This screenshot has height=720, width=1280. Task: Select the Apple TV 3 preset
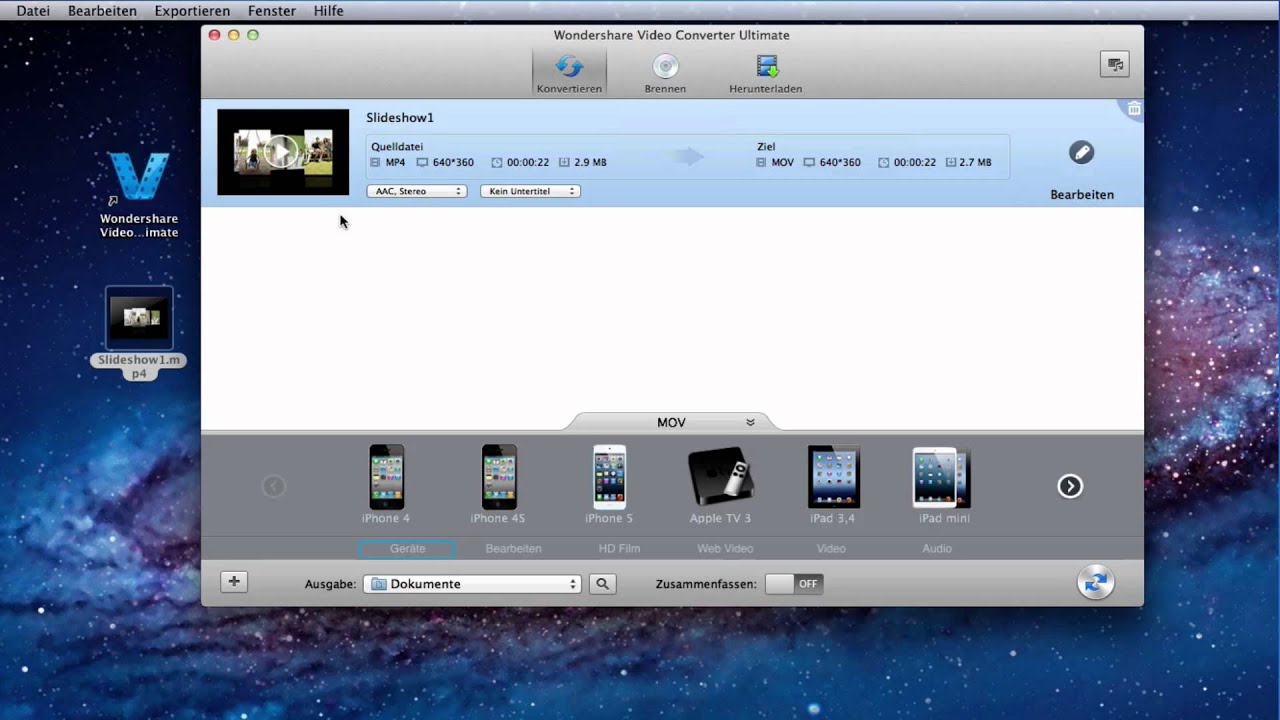point(720,485)
